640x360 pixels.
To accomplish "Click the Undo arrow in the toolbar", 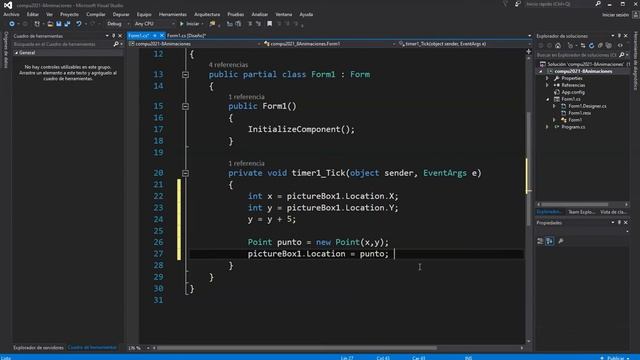I will 78,24.
